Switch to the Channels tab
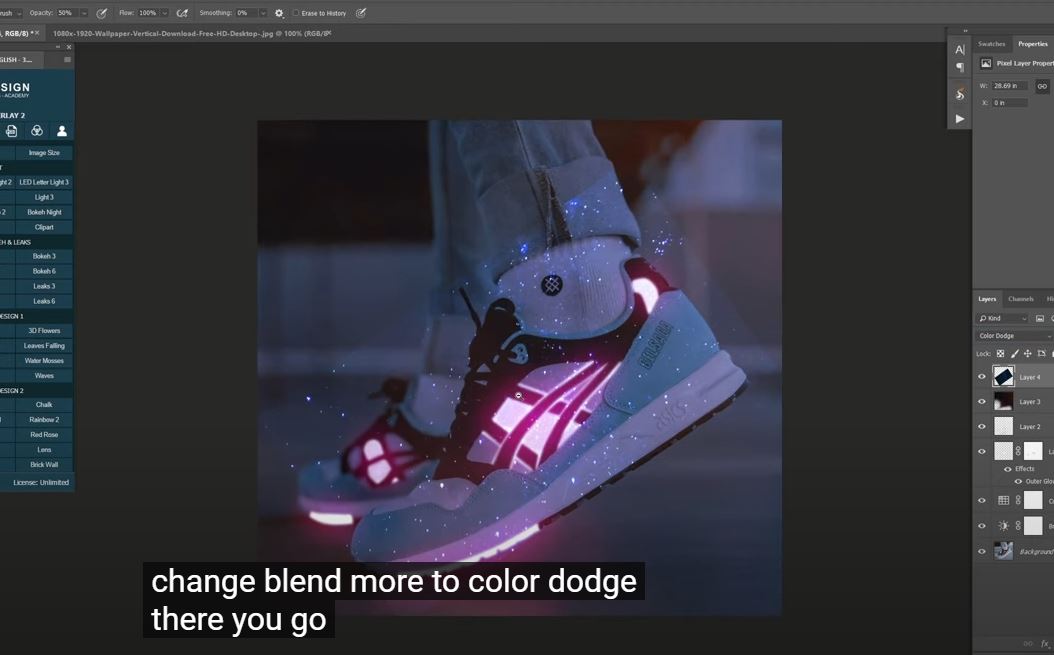 tap(1020, 299)
